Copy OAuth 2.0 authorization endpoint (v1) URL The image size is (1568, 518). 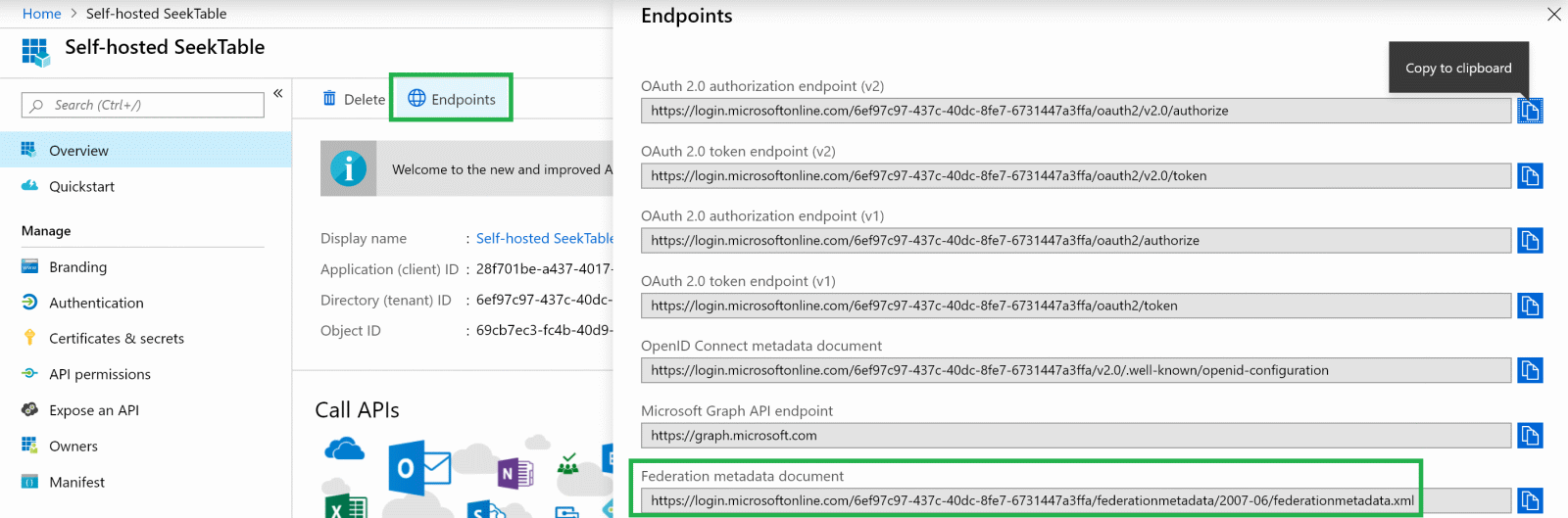coord(1530,241)
